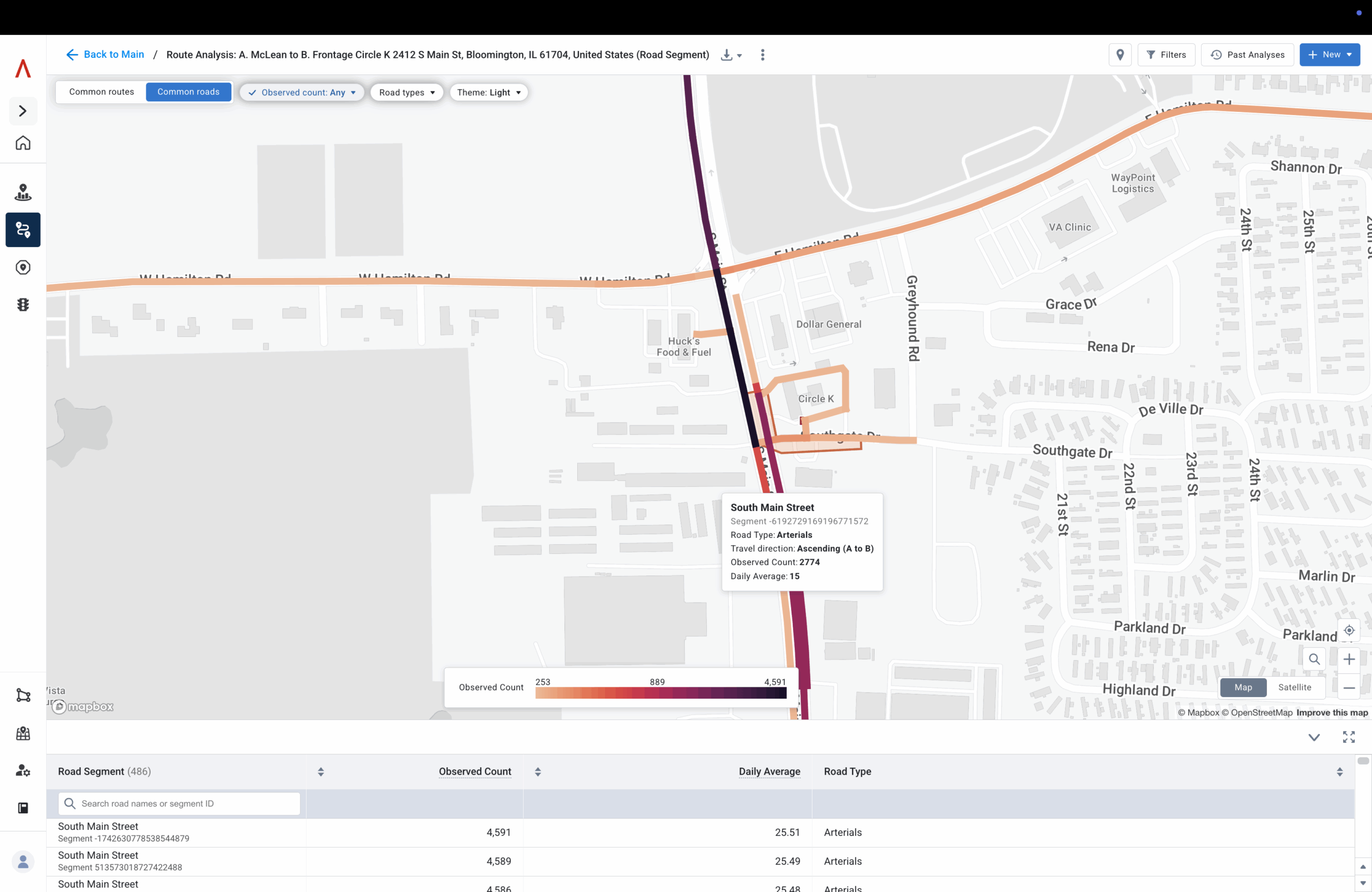Click the map pin location button
1372x892 pixels.
tap(1120, 55)
